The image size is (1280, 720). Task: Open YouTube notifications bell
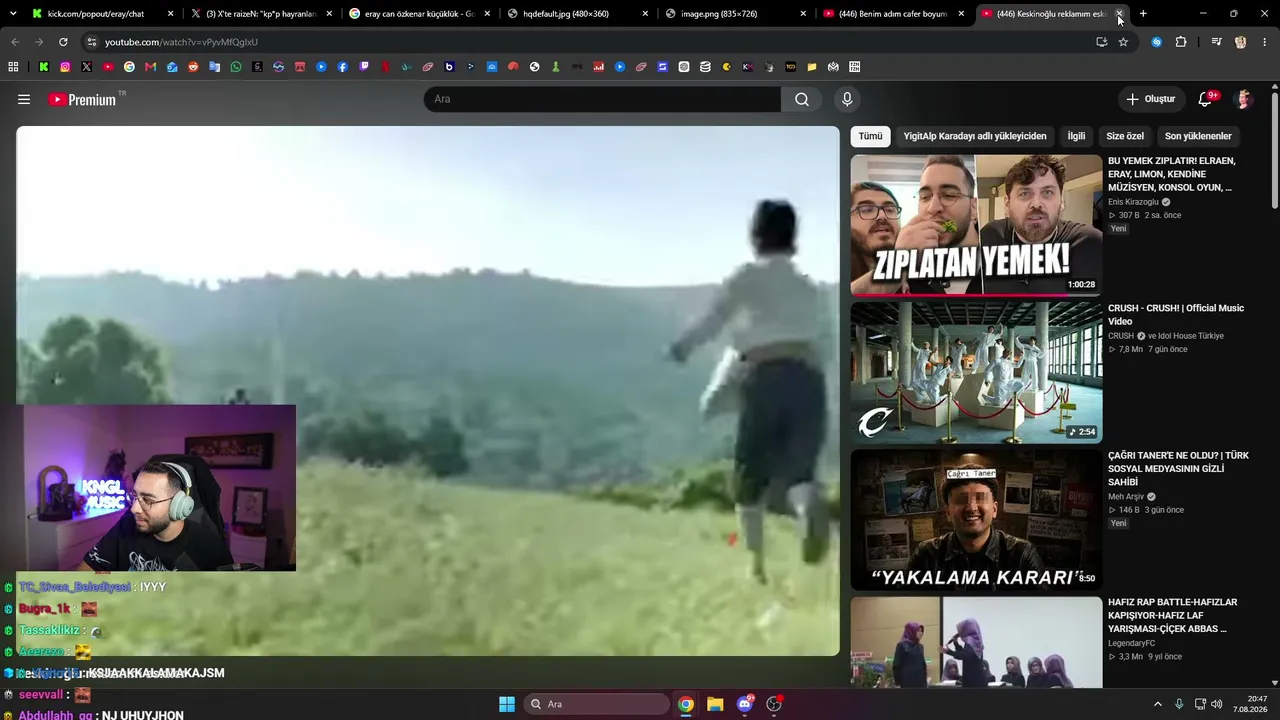click(x=1206, y=99)
